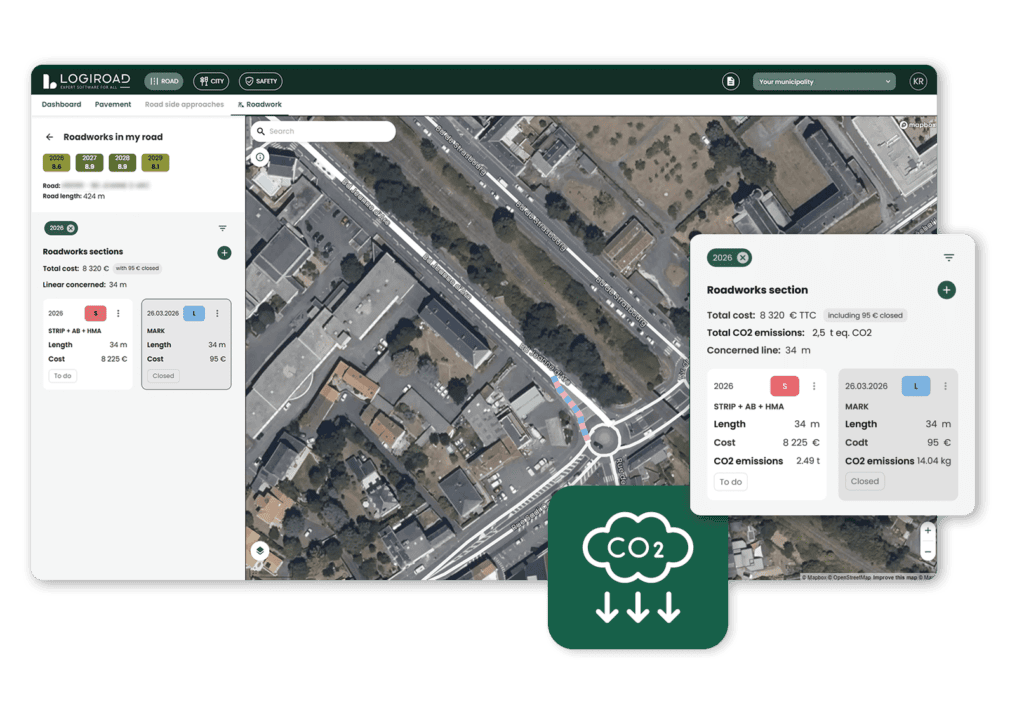Remove the 2026 filter chip in sidebar
This screenshot has height=702, width=1024.
point(71,229)
